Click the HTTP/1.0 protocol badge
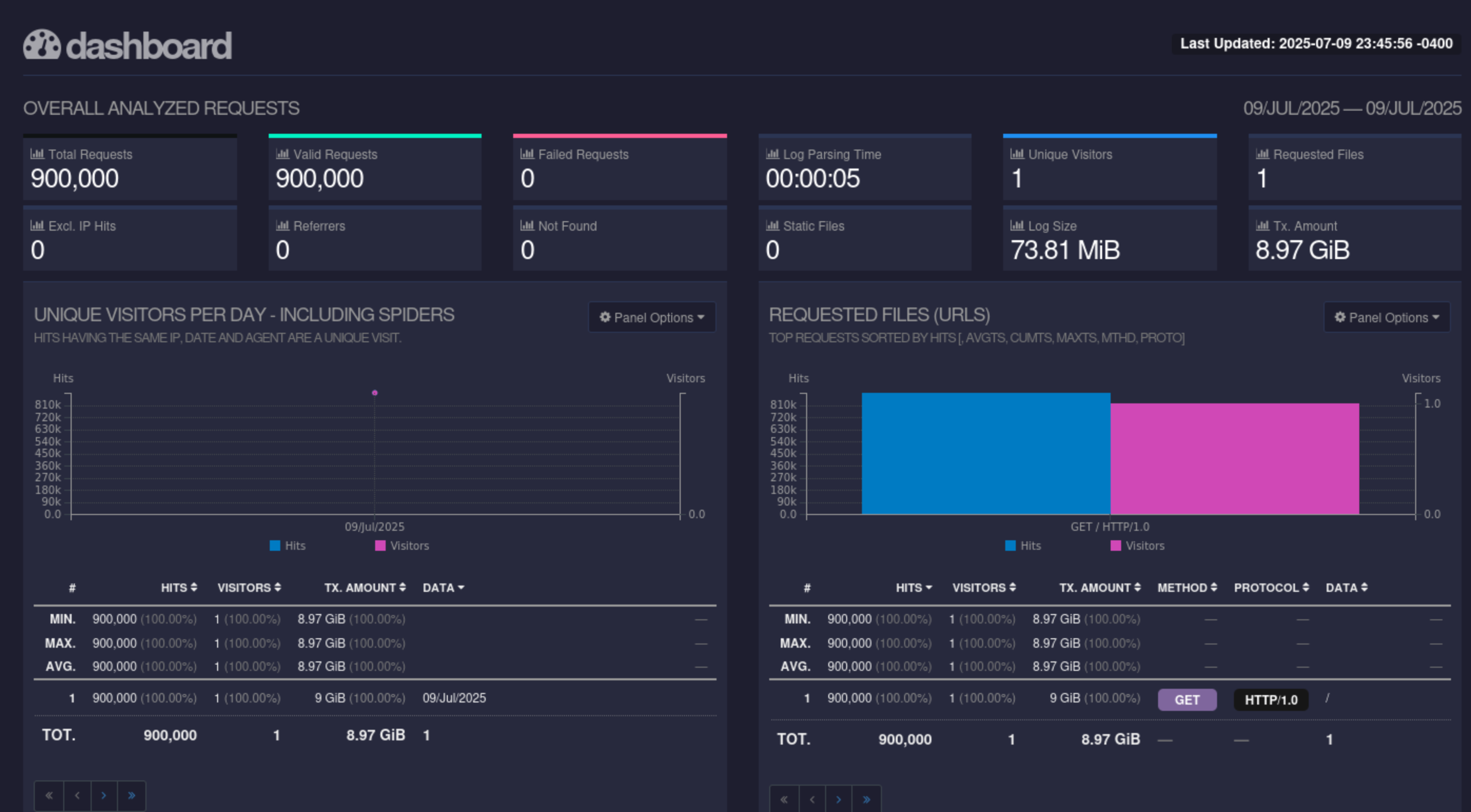The height and width of the screenshot is (812, 1471). 1271,700
